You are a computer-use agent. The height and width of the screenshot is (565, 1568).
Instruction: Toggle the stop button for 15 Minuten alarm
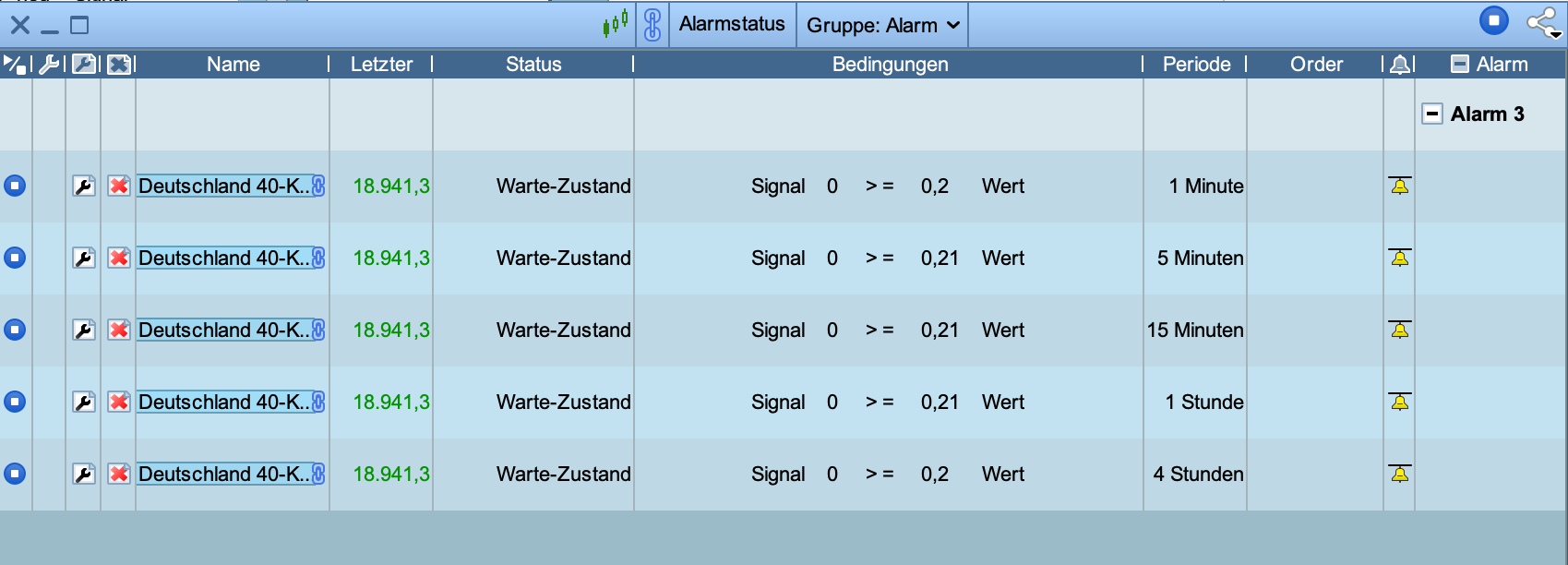click(x=15, y=331)
